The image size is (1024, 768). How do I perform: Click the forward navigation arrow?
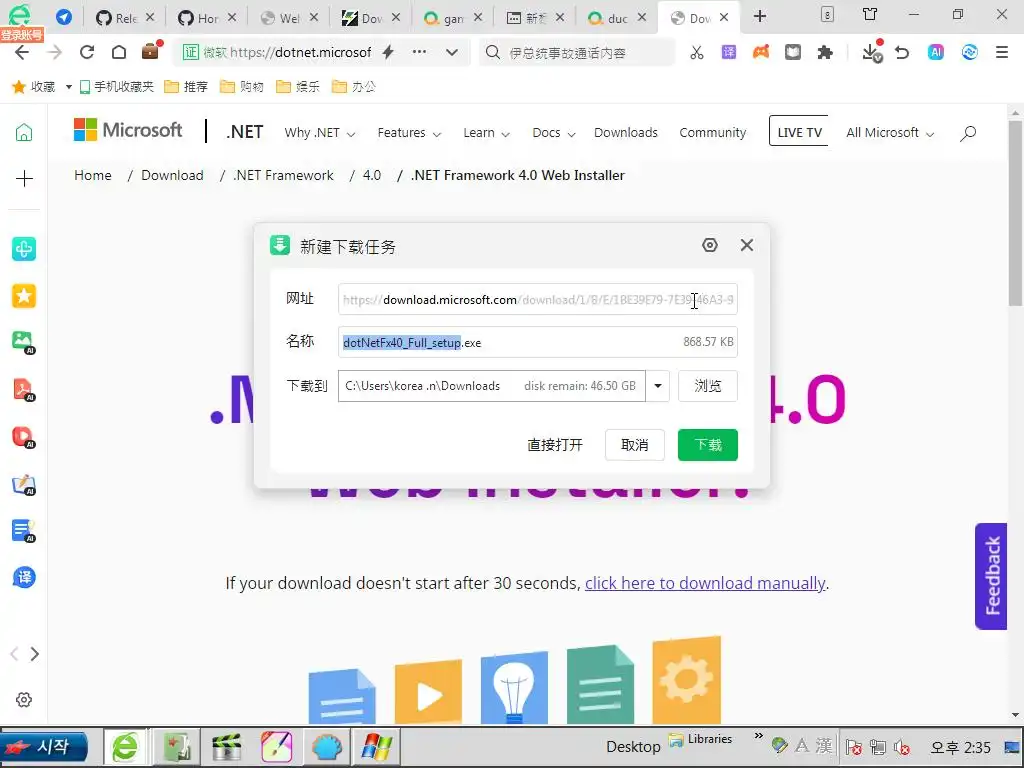click(x=55, y=52)
